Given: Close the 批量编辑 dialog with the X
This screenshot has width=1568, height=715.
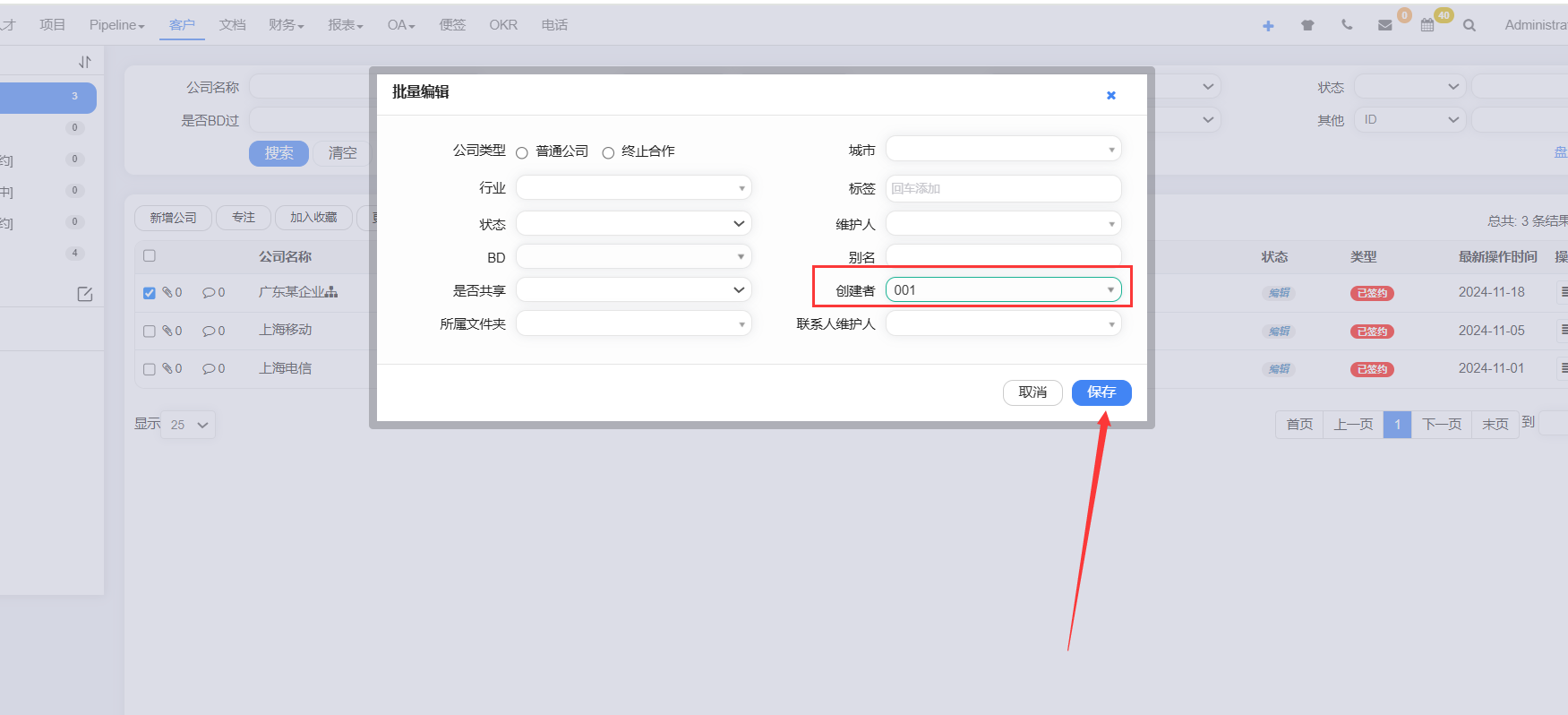Looking at the screenshot, I should click(x=1111, y=95).
